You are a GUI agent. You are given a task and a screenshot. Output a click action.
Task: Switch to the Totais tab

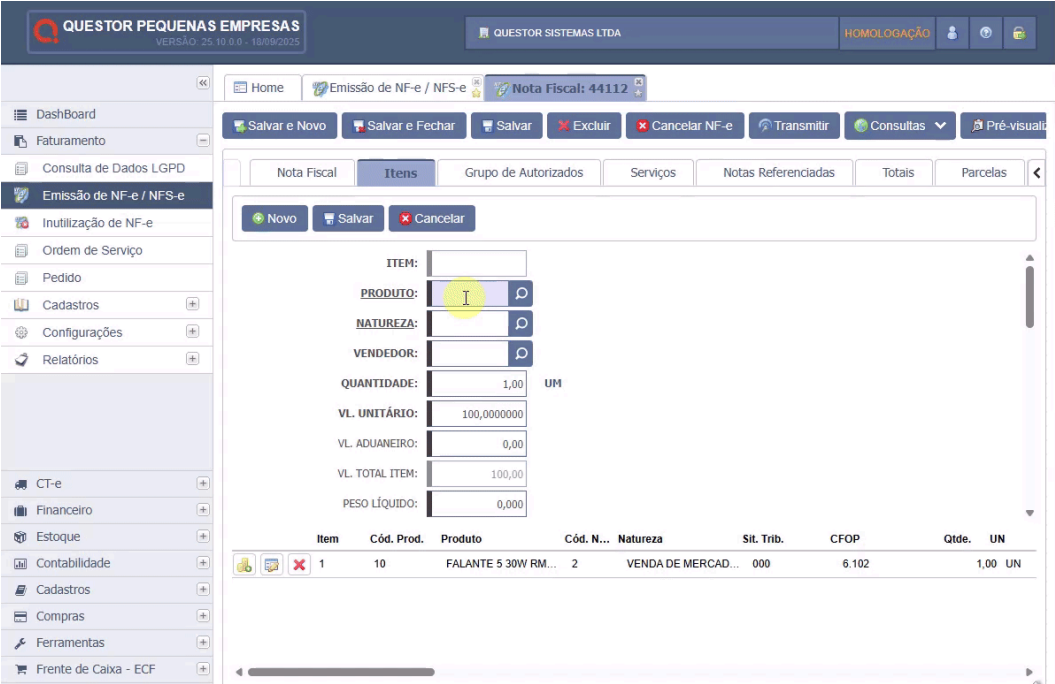click(x=897, y=173)
